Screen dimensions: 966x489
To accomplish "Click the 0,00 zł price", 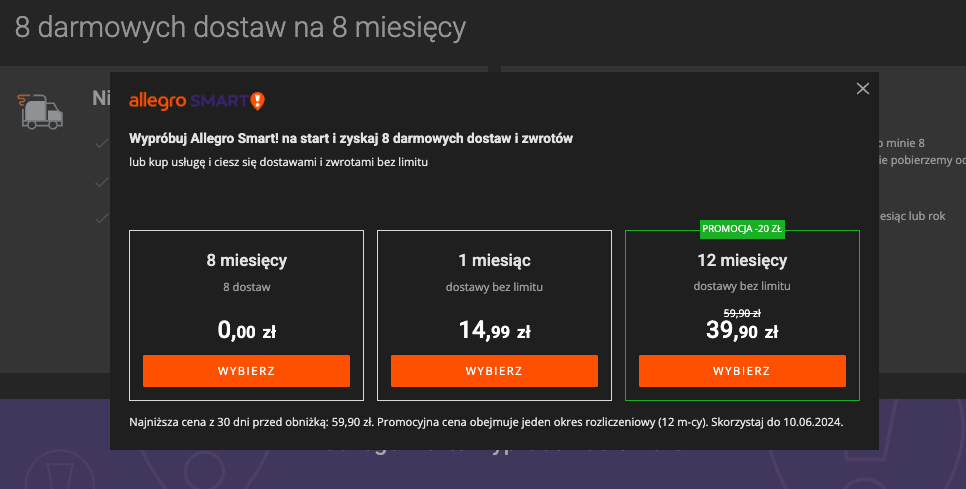I will [x=246, y=330].
